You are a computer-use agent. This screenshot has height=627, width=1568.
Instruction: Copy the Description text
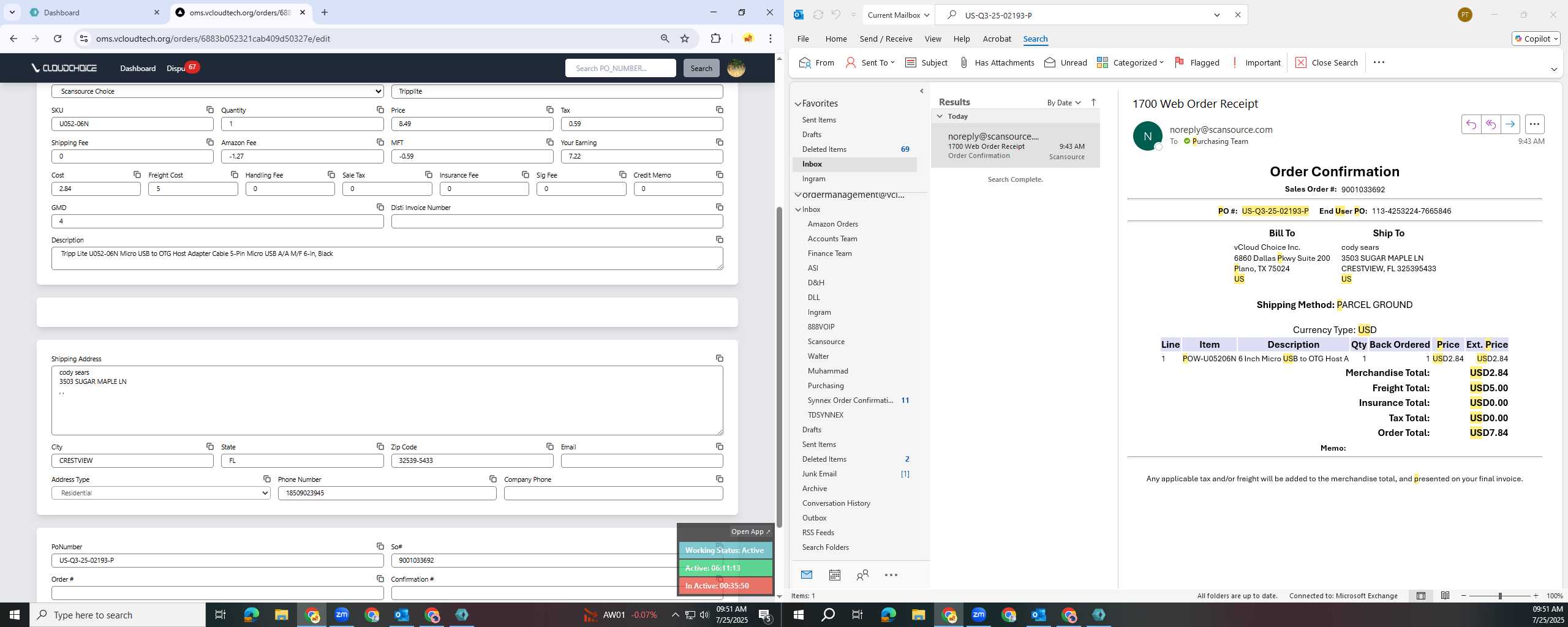pyautogui.click(x=719, y=239)
